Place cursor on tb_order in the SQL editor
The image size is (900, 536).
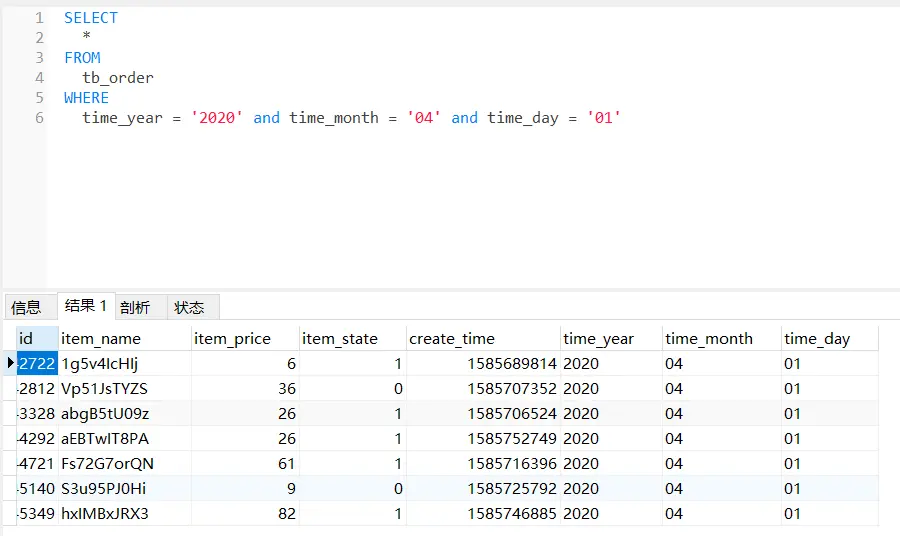pyautogui.click(x=118, y=77)
